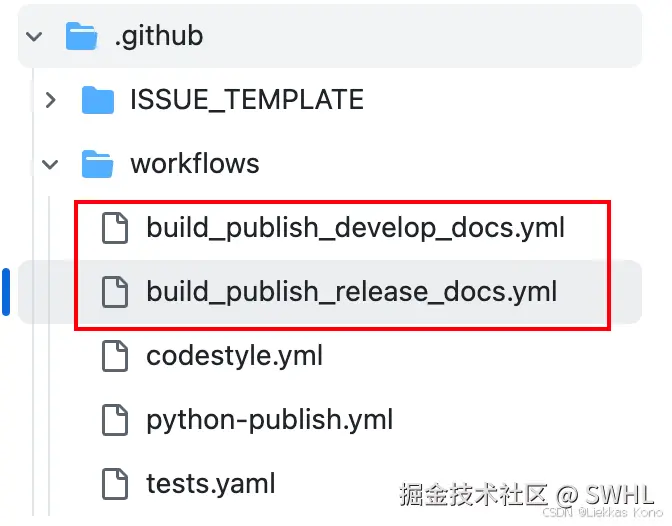Collapse the workflows folder chevron
Screen dimensions: 672x526
tap(51, 164)
